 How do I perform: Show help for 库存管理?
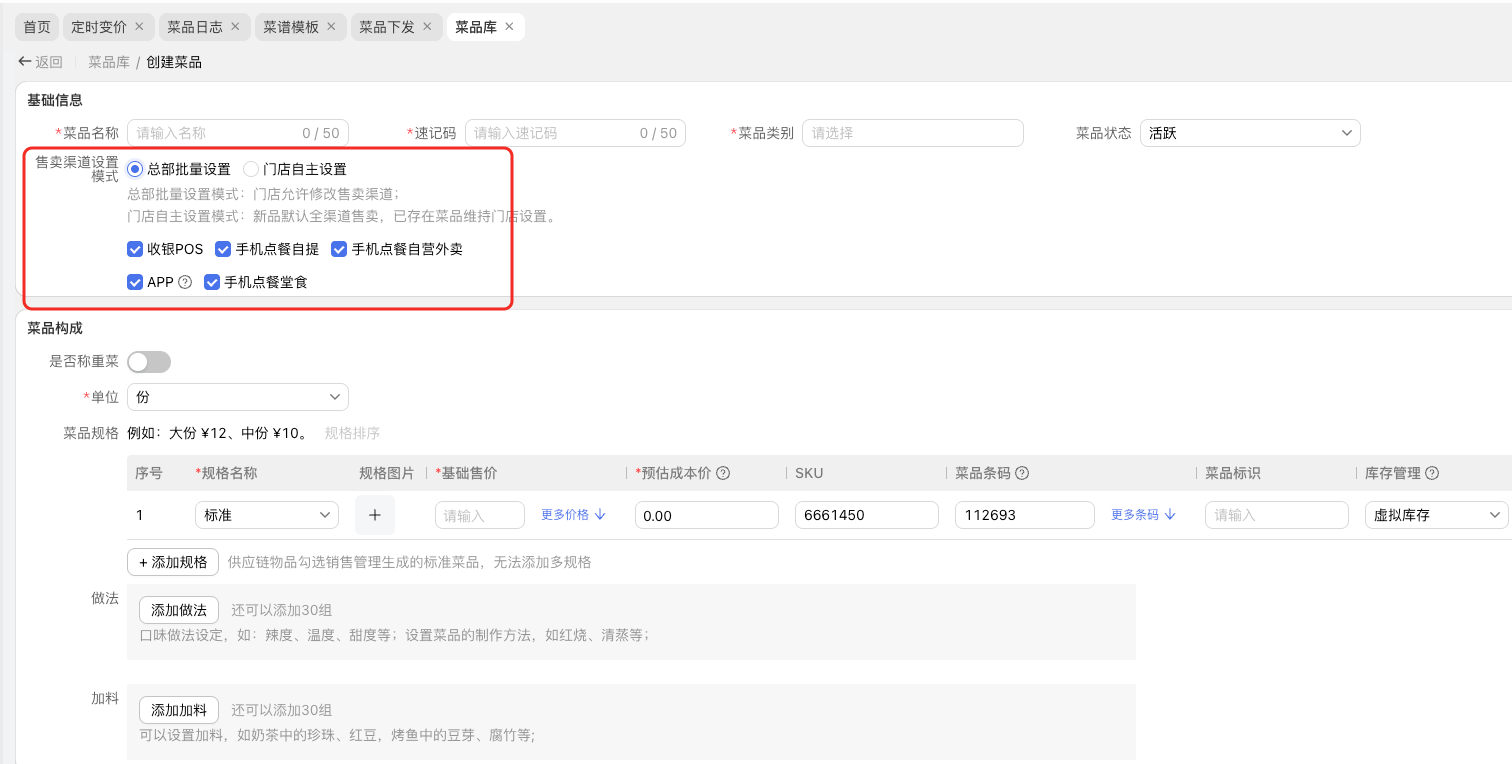1432,473
